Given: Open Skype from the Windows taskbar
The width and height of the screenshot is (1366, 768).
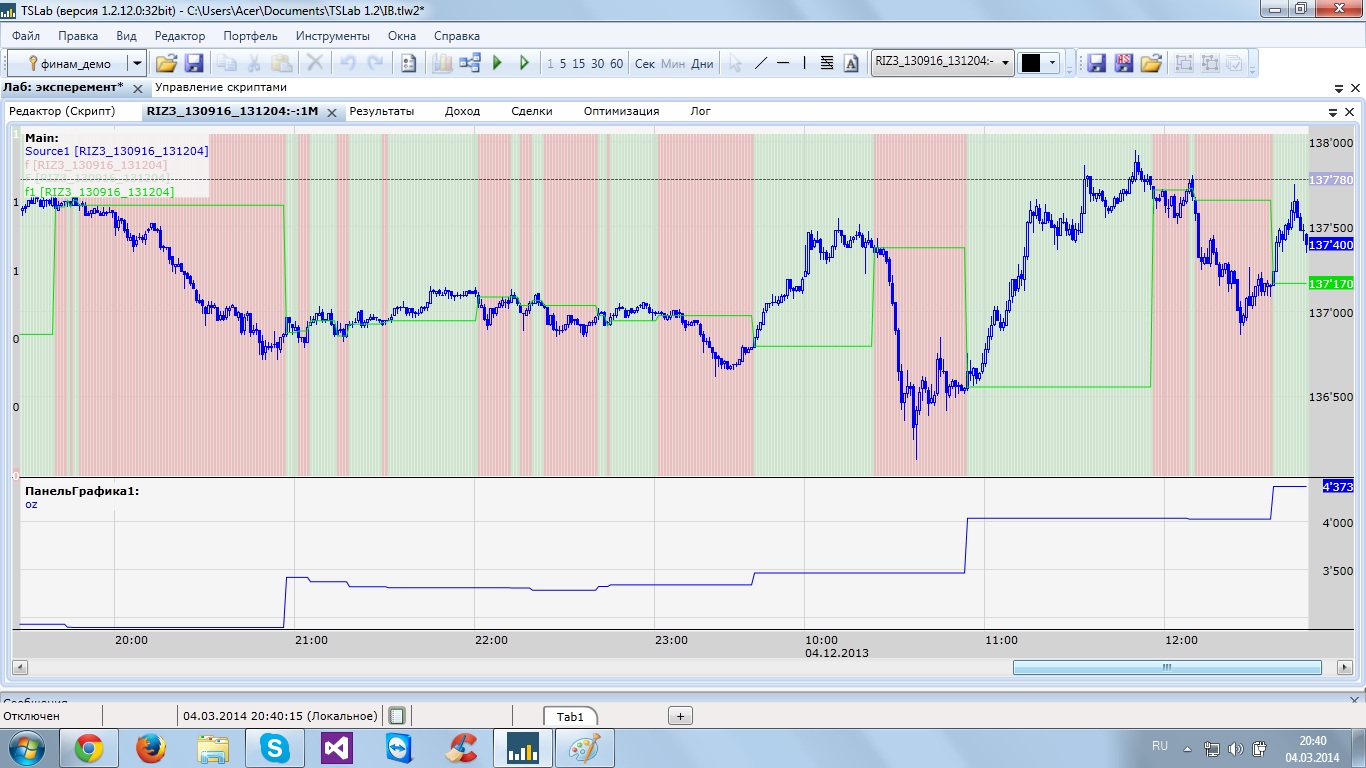Looking at the screenshot, I should point(273,747).
